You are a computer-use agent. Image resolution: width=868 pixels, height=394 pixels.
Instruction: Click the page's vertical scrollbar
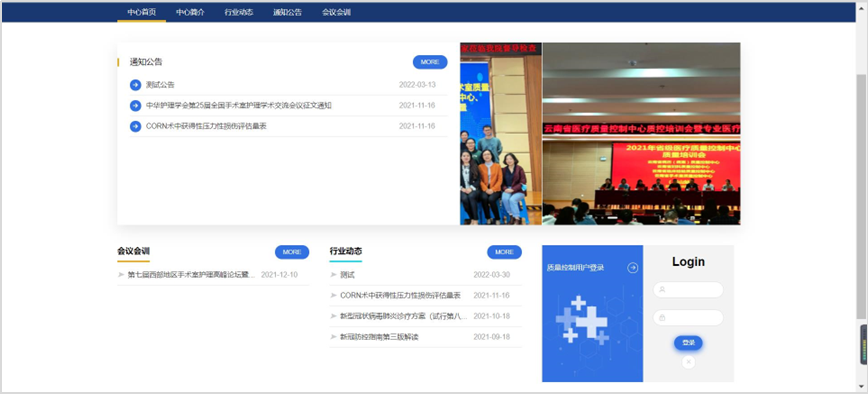click(x=861, y=196)
